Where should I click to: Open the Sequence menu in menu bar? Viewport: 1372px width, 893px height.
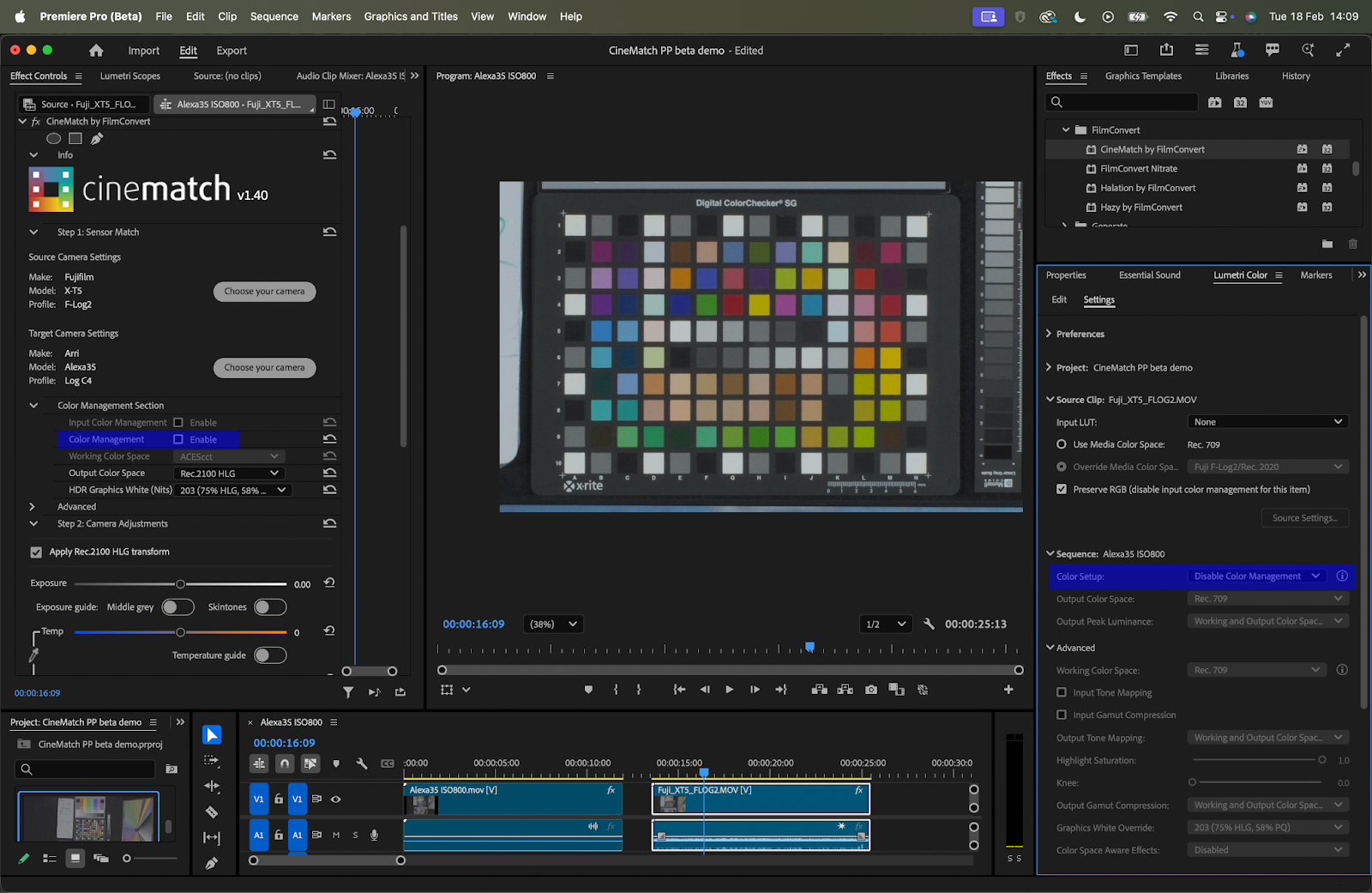click(x=274, y=16)
